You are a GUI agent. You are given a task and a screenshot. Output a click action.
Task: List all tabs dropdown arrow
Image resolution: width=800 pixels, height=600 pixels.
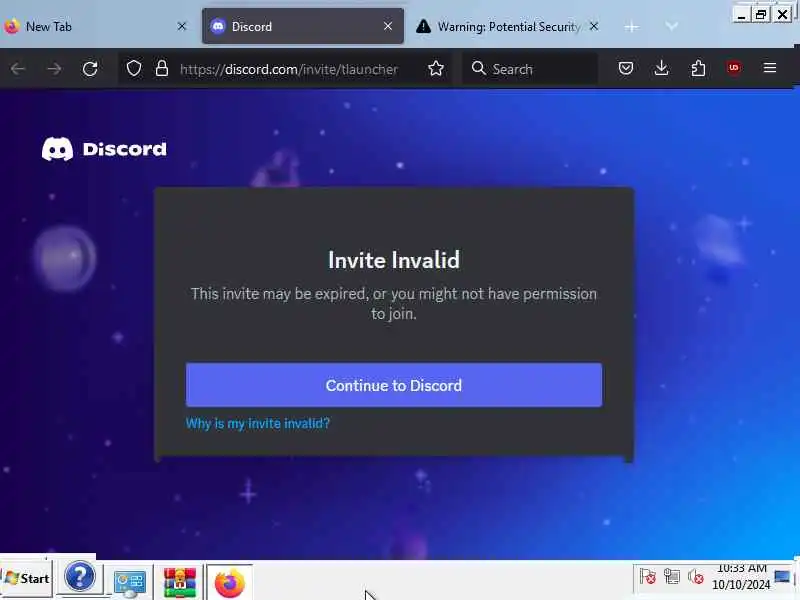672,26
